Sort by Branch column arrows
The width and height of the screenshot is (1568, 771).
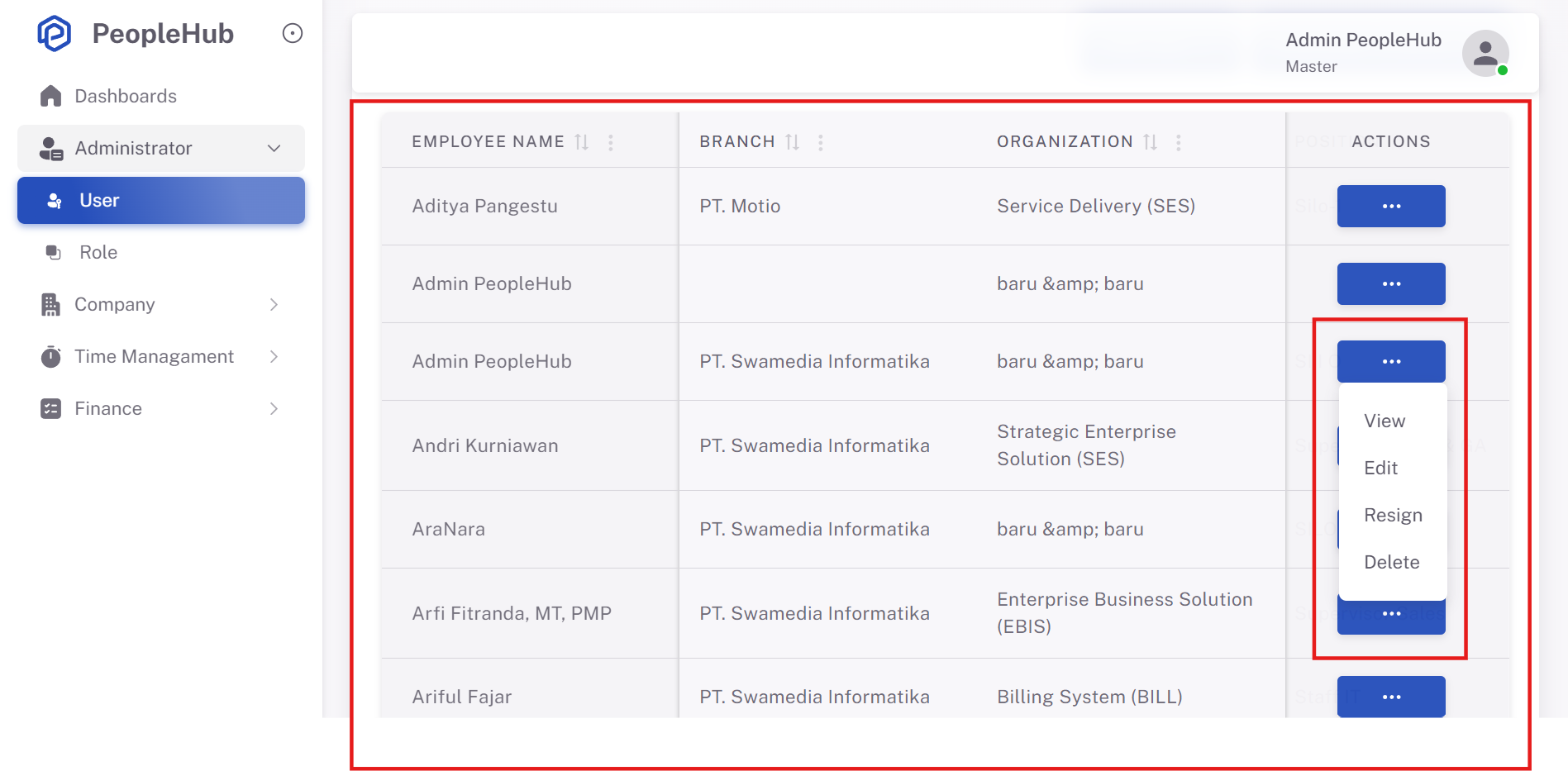(x=793, y=142)
